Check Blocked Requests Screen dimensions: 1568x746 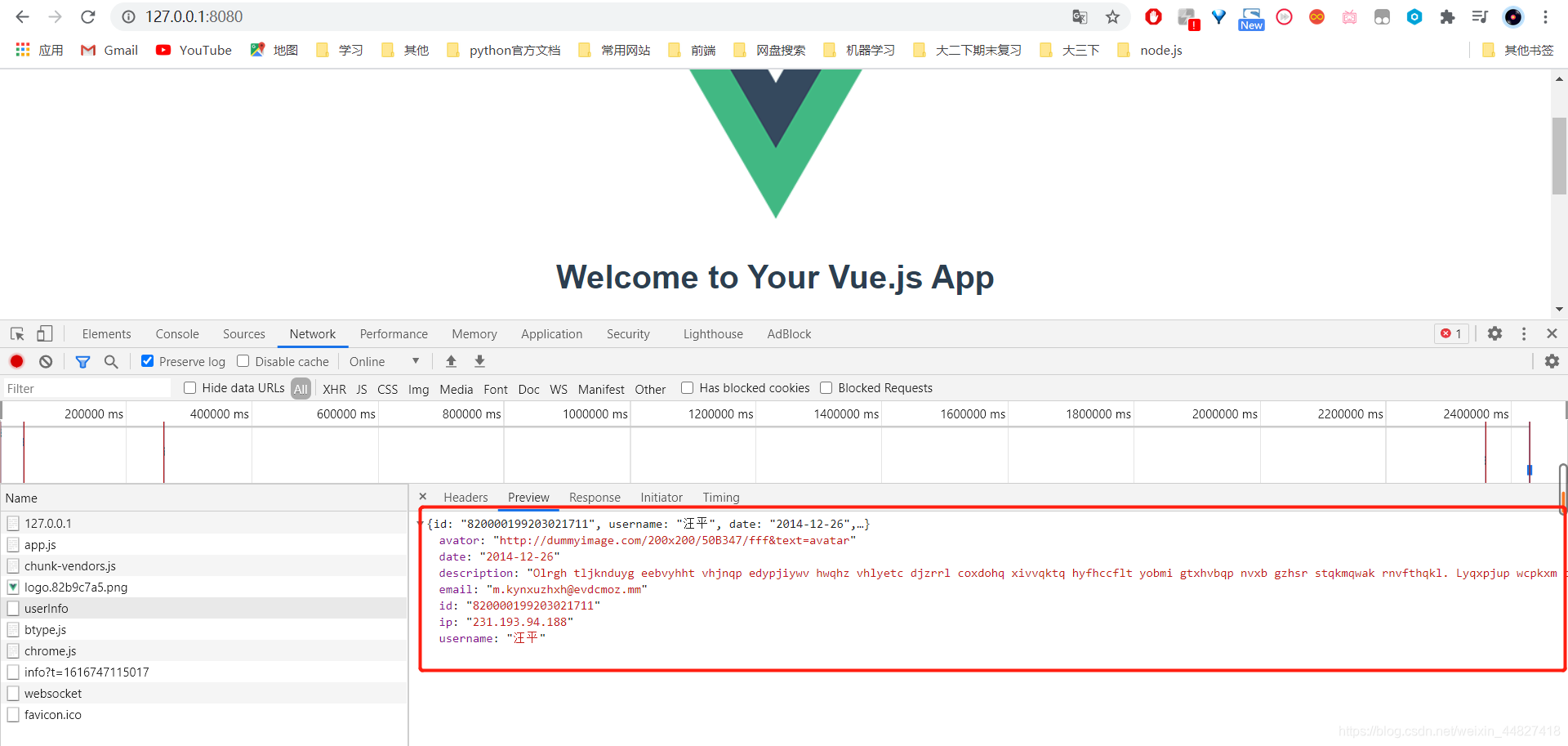[826, 387]
